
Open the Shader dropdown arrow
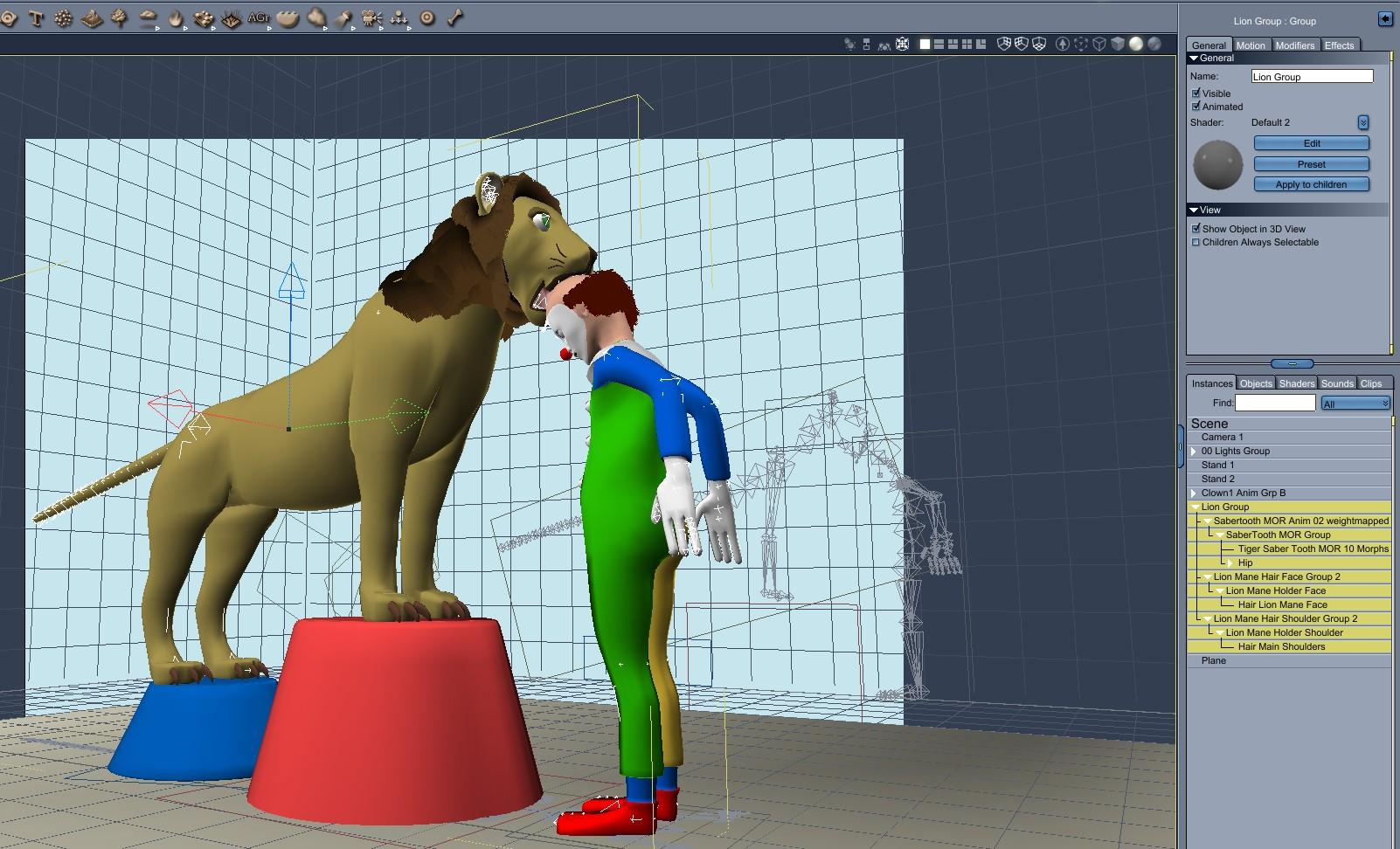click(1362, 122)
